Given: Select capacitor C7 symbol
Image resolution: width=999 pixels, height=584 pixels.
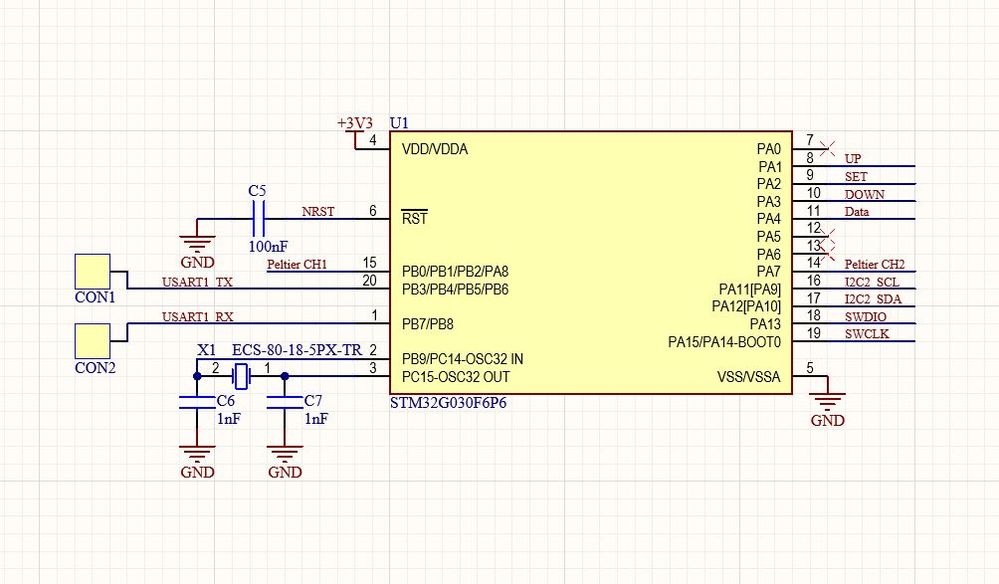Looking at the screenshot, I should (284, 402).
